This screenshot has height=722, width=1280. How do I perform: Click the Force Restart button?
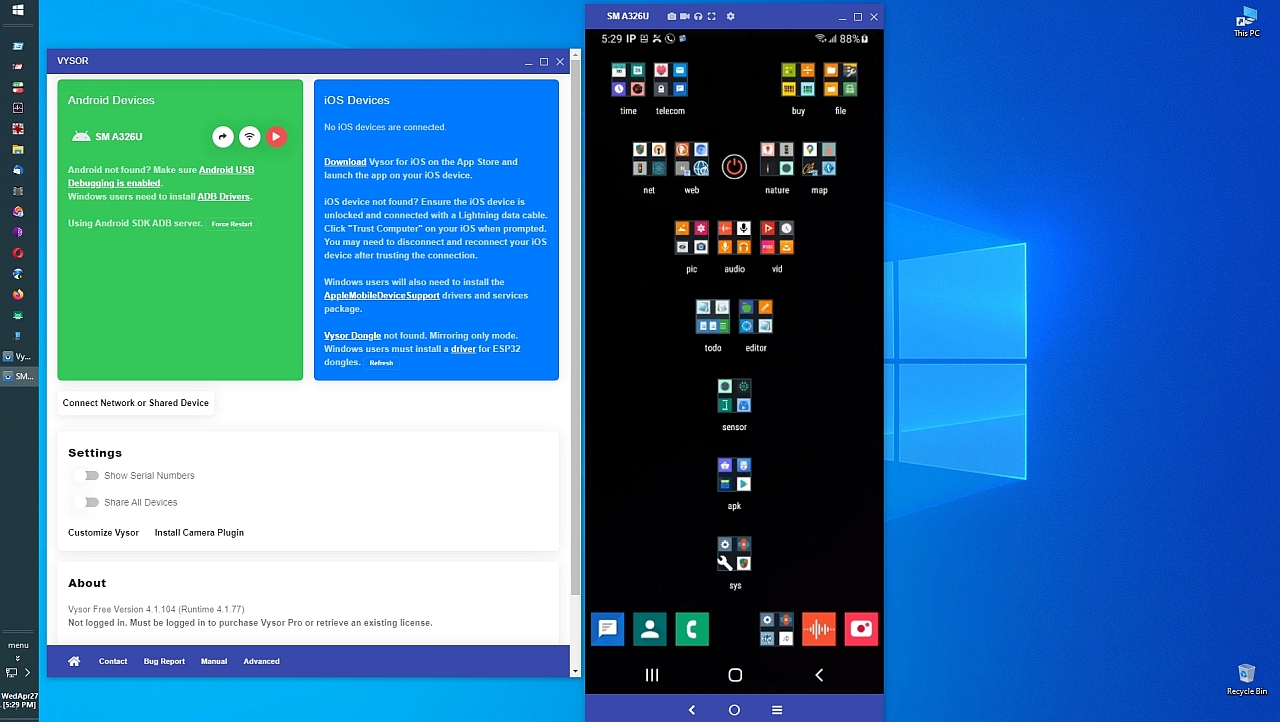[x=232, y=224]
